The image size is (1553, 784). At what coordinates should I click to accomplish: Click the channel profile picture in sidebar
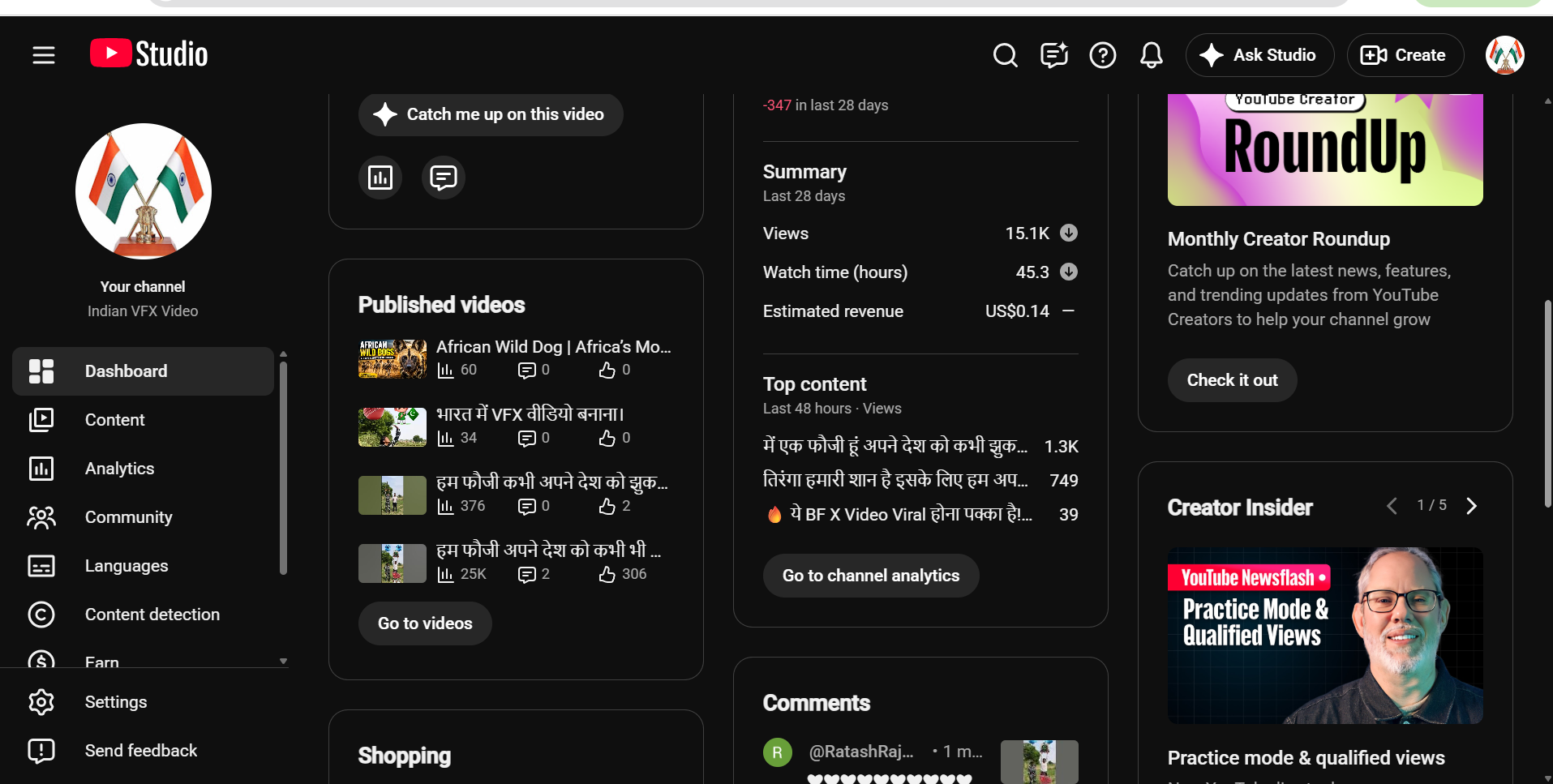point(144,191)
